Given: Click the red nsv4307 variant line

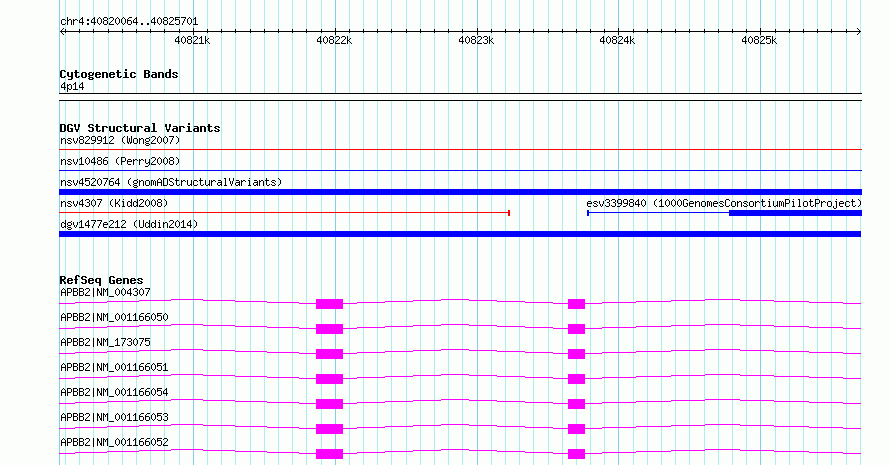Looking at the screenshot, I should (284, 213).
